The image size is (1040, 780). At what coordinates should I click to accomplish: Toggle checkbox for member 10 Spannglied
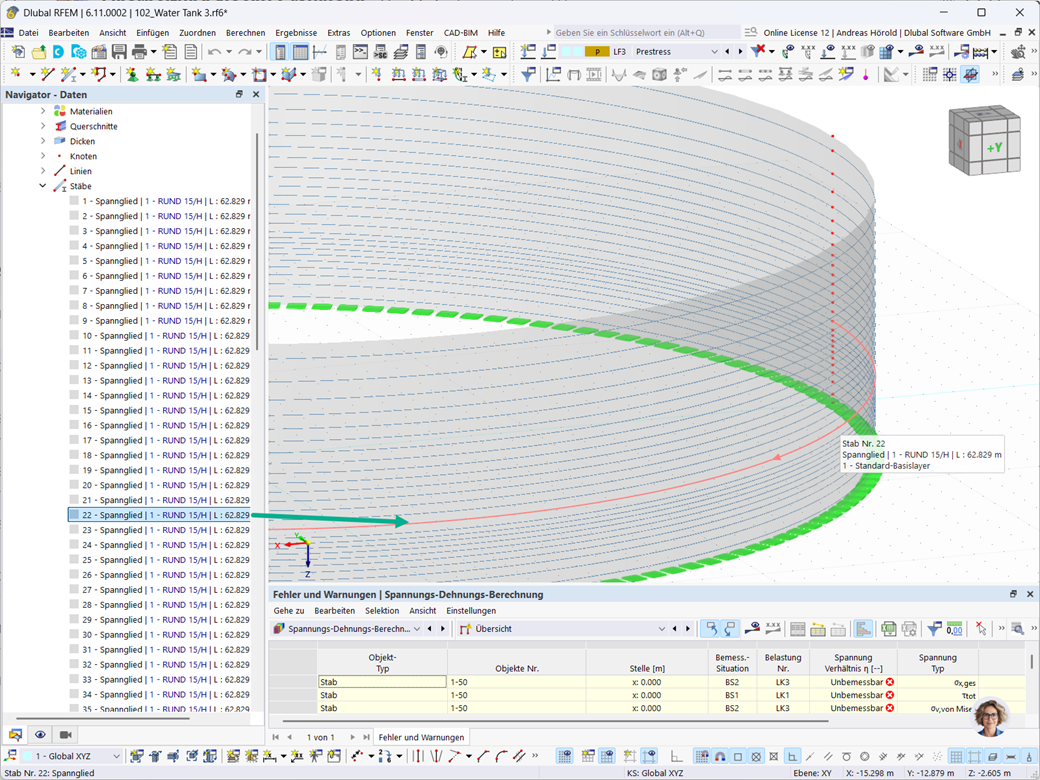(x=74, y=336)
